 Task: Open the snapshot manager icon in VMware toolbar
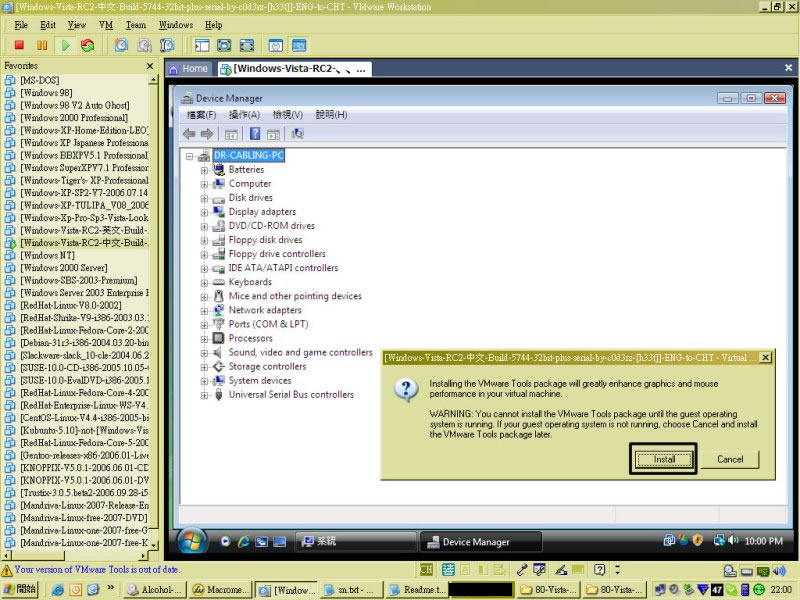coord(167,45)
